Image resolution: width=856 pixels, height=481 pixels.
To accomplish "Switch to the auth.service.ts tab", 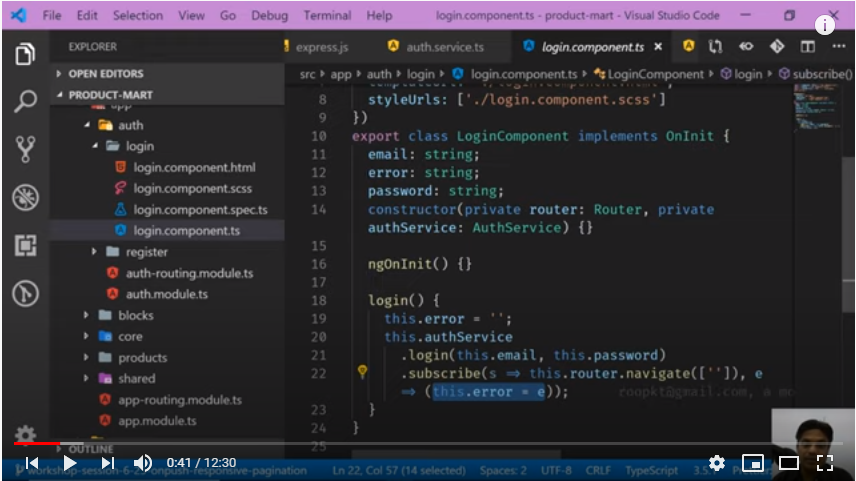I will pyautogui.click(x=445, y=47).
